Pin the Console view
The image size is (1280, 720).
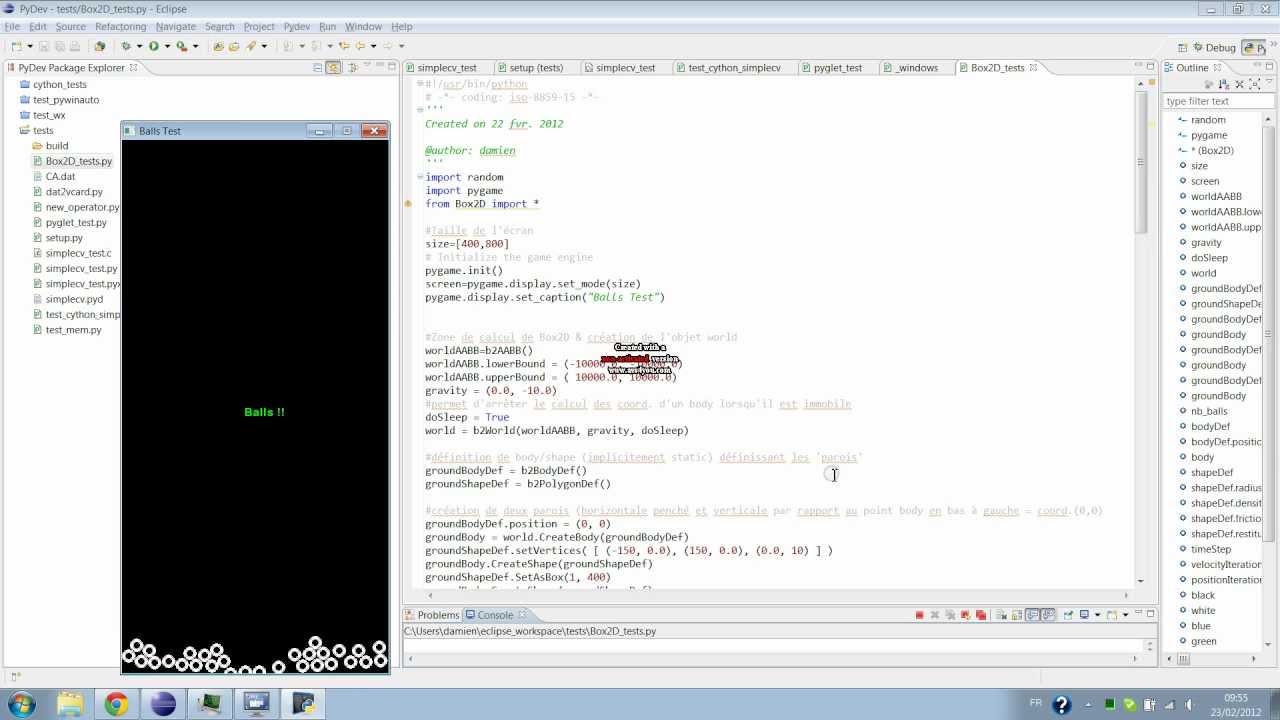point(1069,614)
